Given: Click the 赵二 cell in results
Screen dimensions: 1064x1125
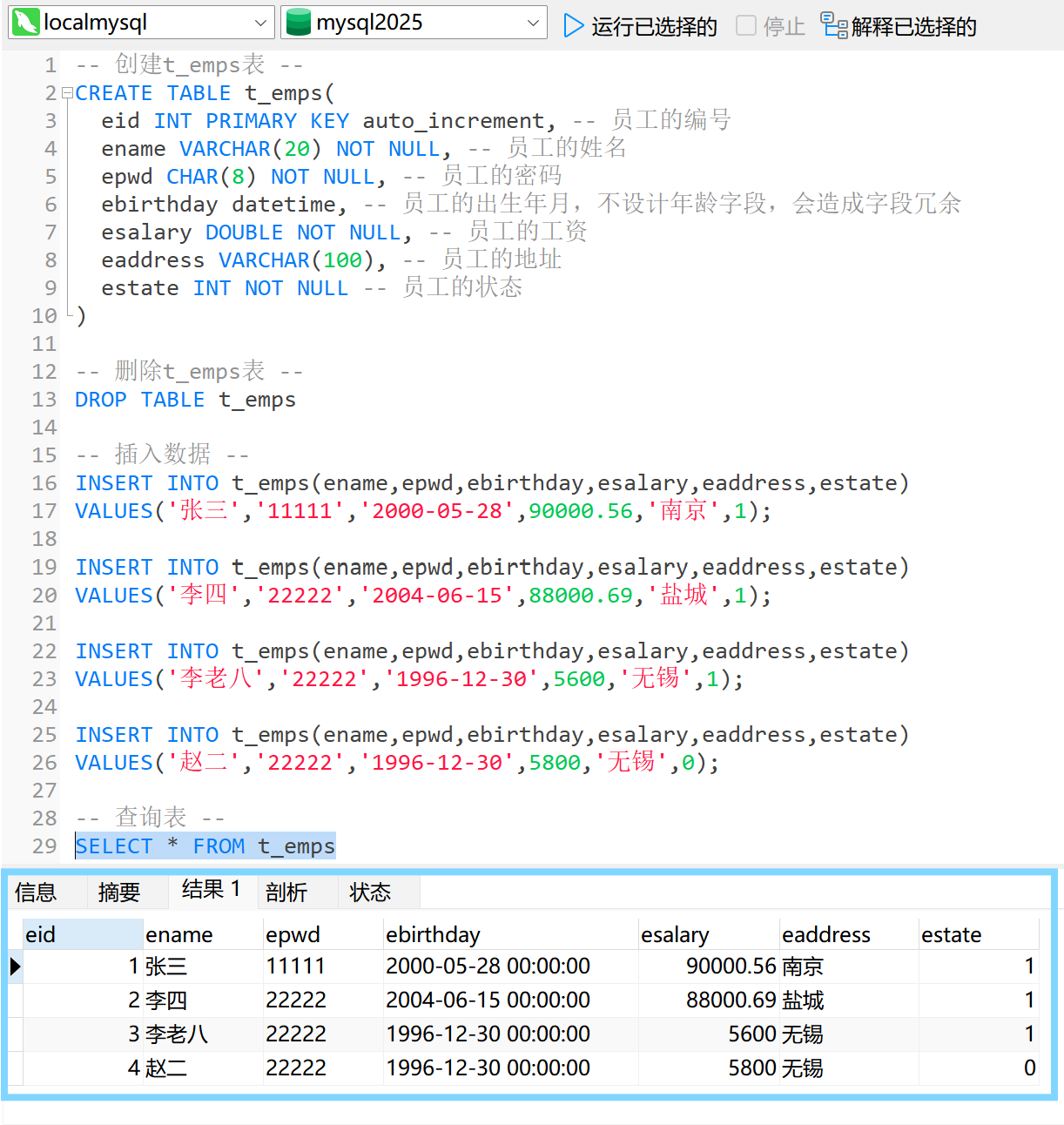Looking at the screenshot, I should click(x=203, y=1068).
